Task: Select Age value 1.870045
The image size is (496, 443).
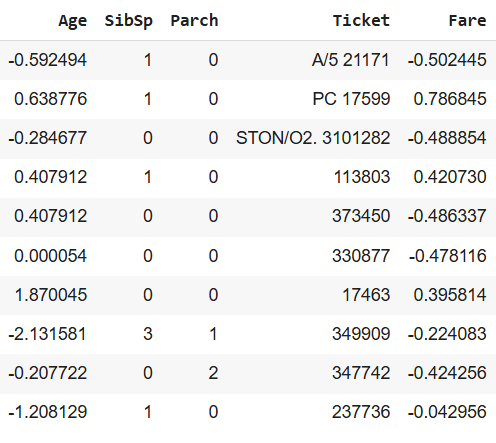Action: pyautogui.click(x=51, y=295)
